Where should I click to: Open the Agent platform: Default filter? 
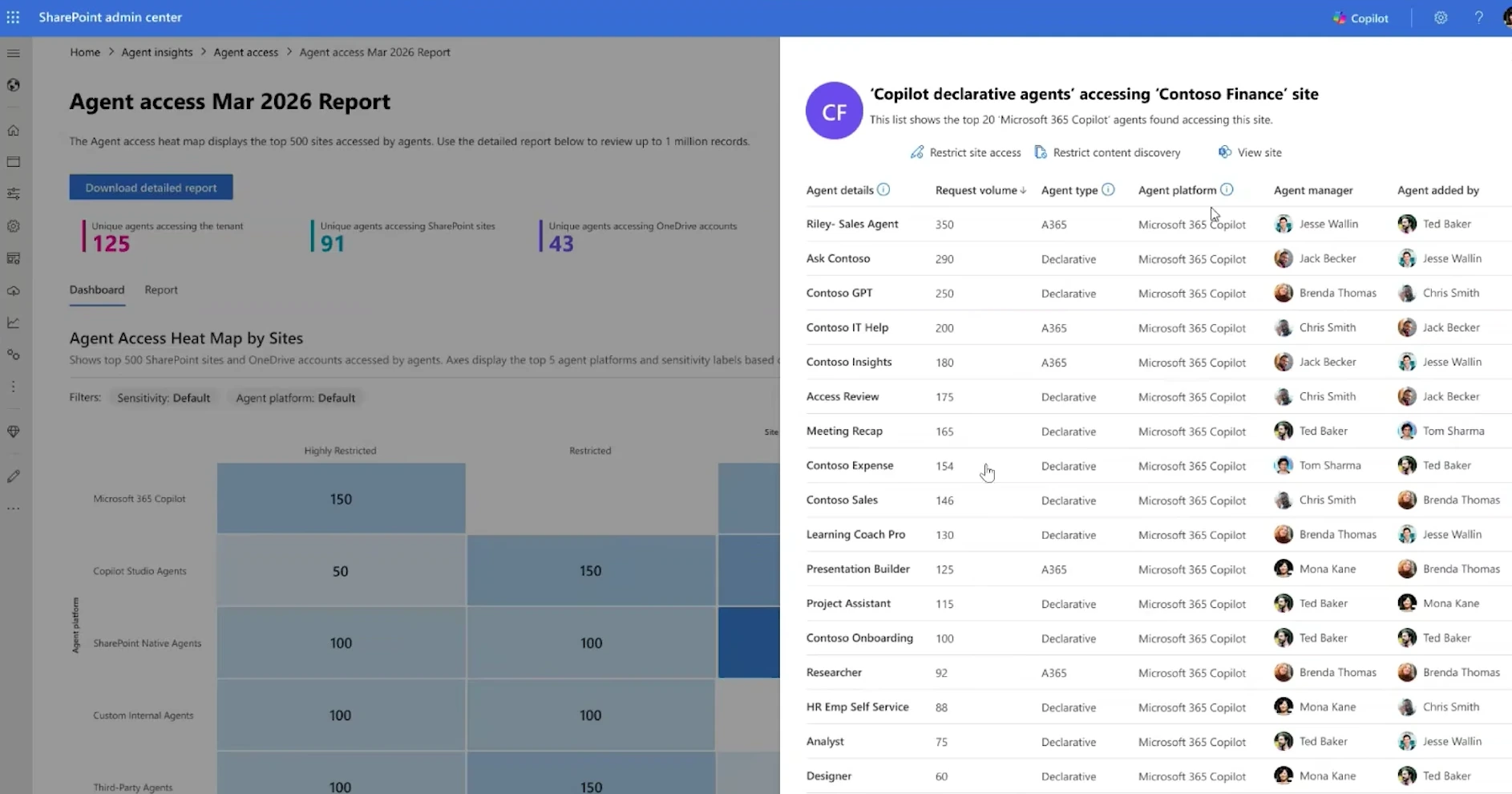[295, 398]
